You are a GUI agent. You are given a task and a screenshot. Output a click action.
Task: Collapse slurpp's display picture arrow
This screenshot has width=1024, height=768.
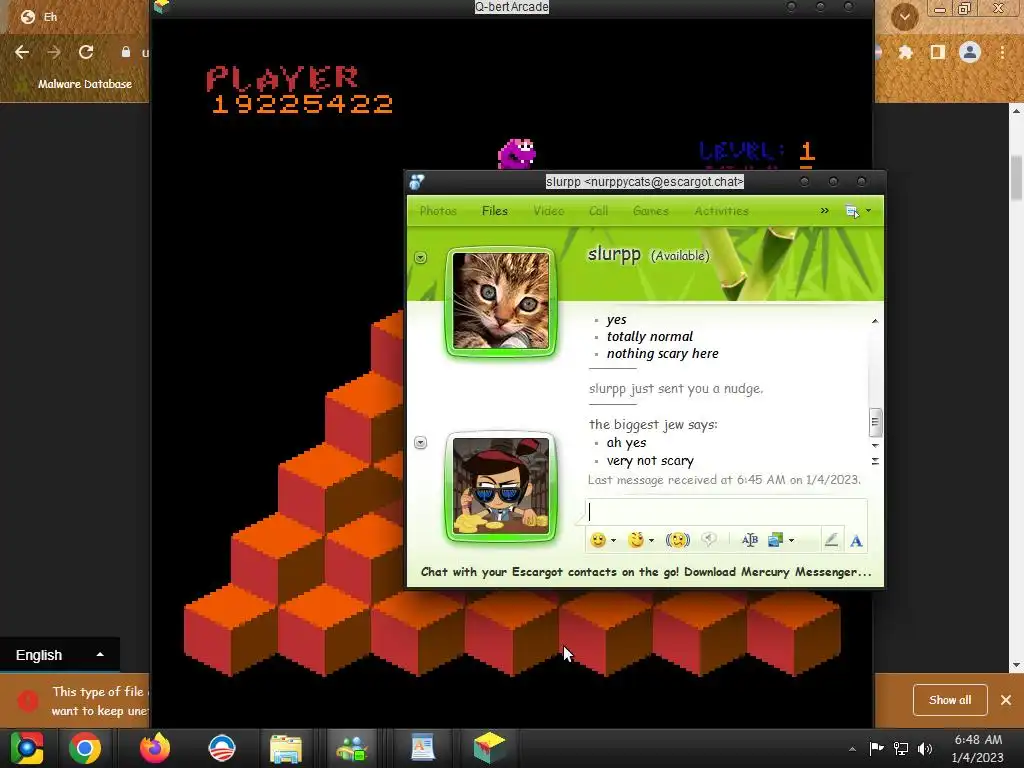click(x=421, y=257)
